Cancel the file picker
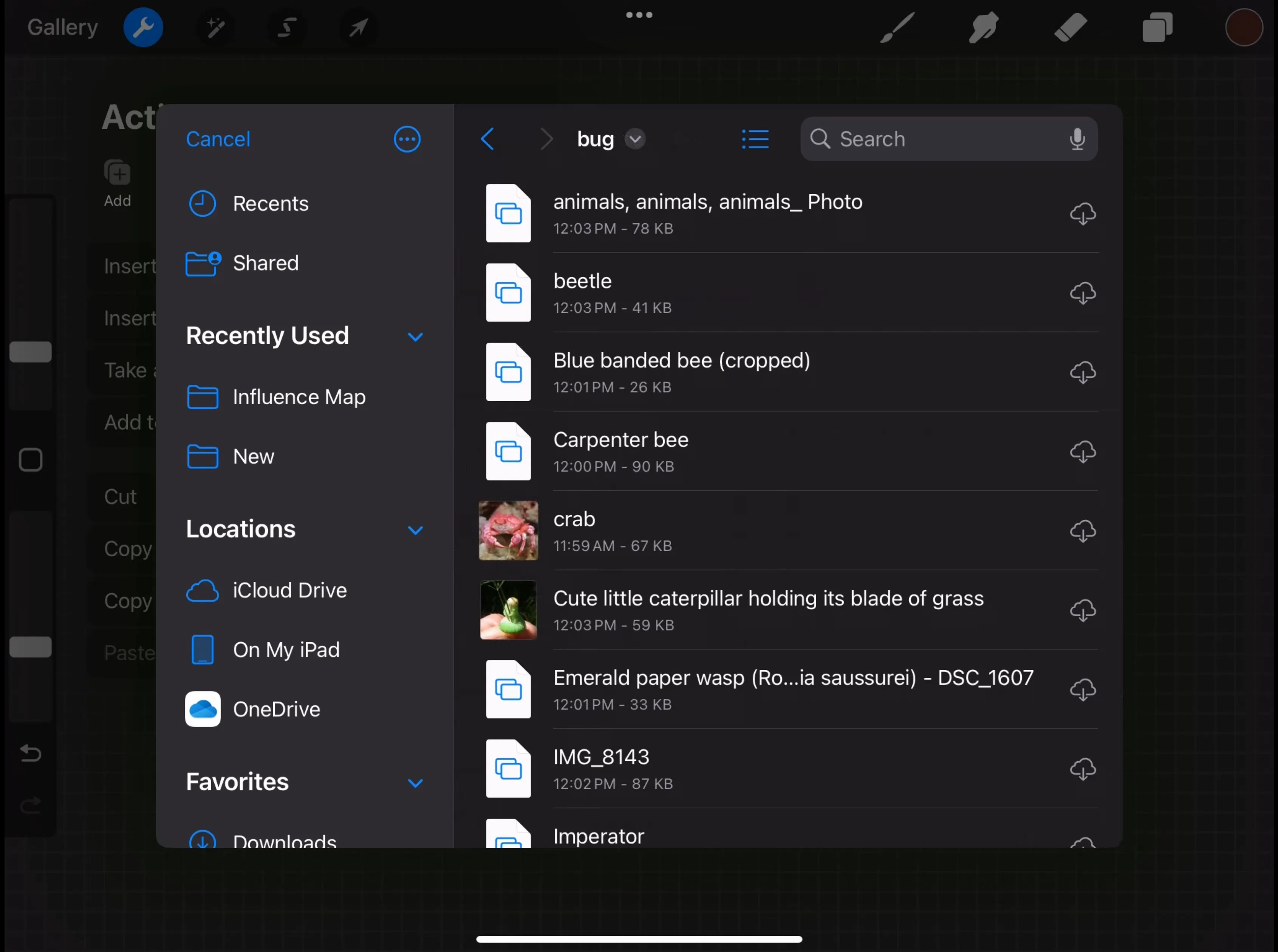This screenshot has width=1278, height=952. (218, 139)
